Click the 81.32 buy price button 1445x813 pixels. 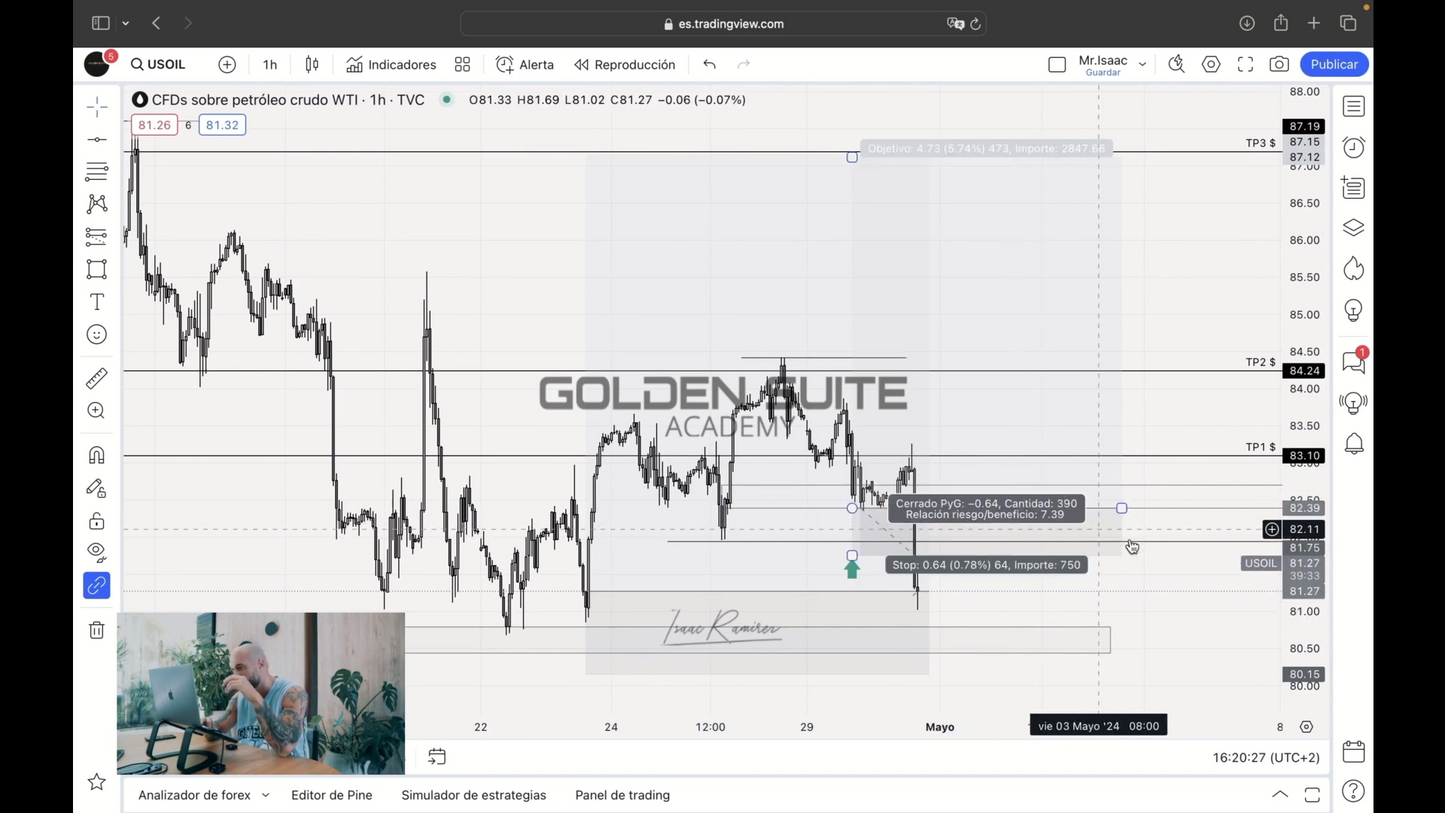222,125
